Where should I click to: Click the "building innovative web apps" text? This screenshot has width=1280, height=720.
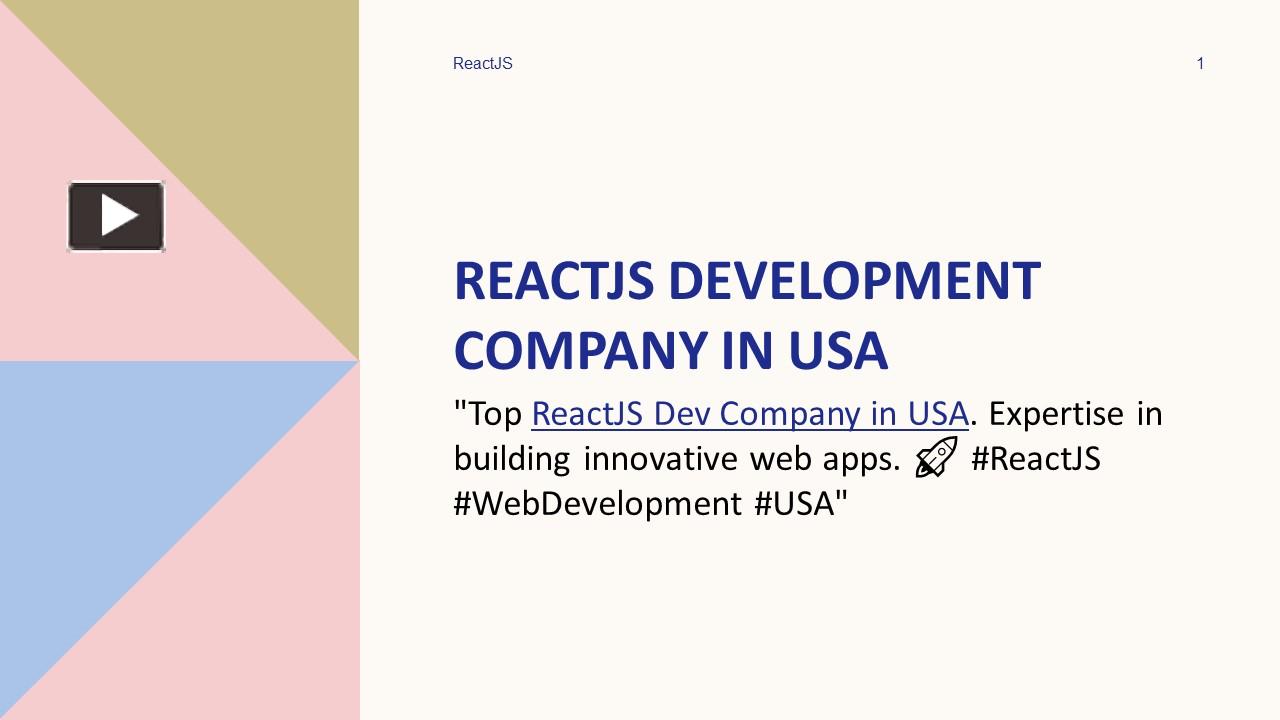pos(677,459)
